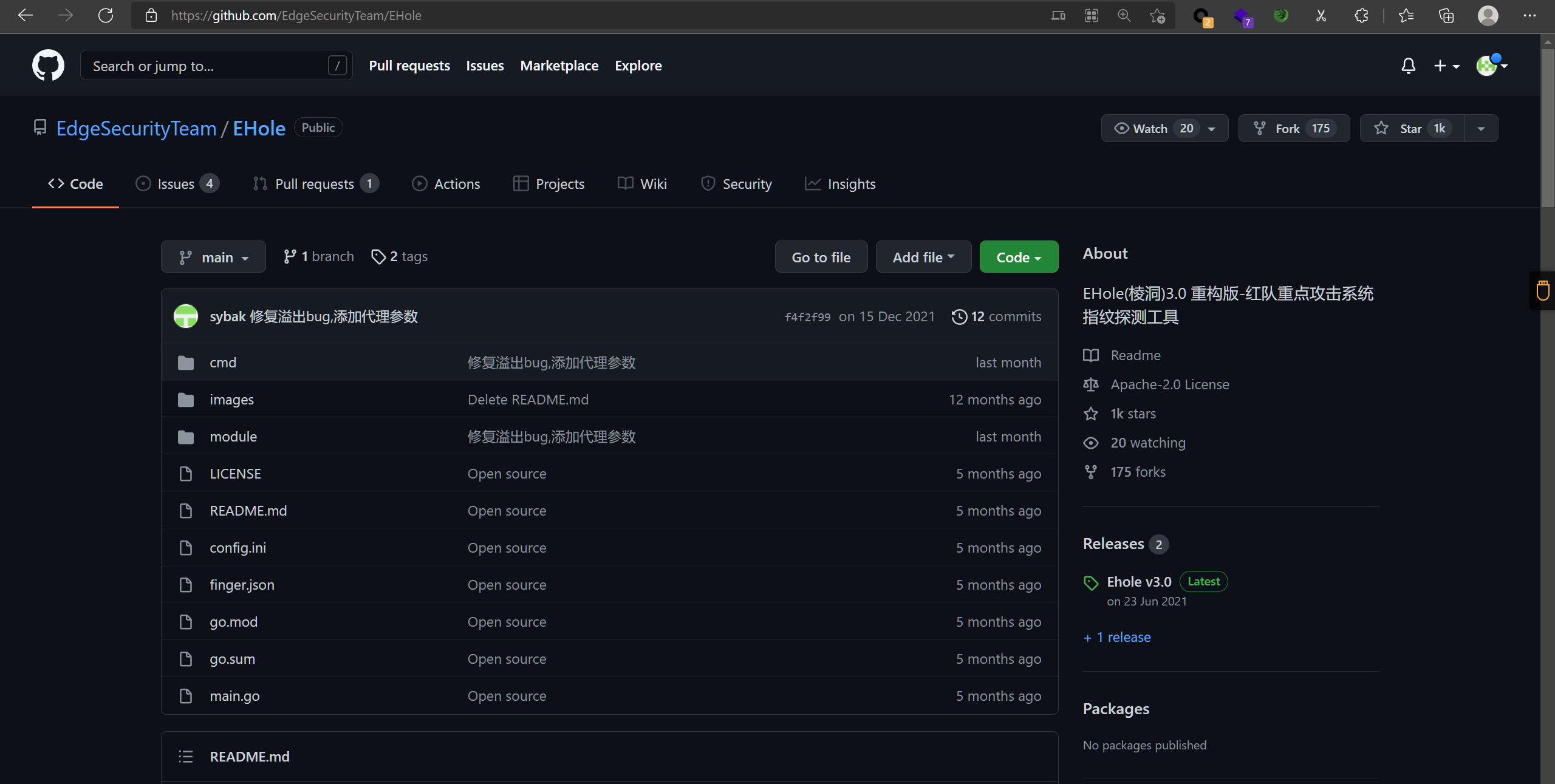1555x784 pixels.
Task: View the 12 commits history
Action: 996,316
